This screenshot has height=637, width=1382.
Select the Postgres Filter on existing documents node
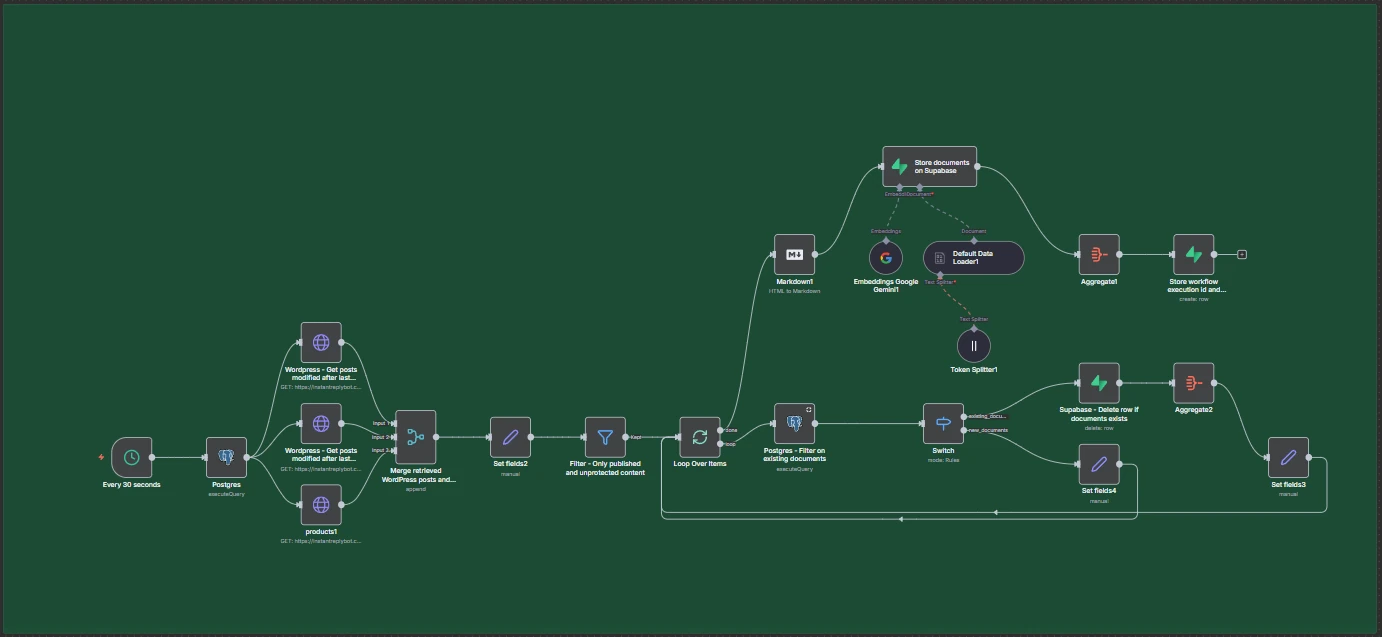pyautogui.click(x=794, y=424)
